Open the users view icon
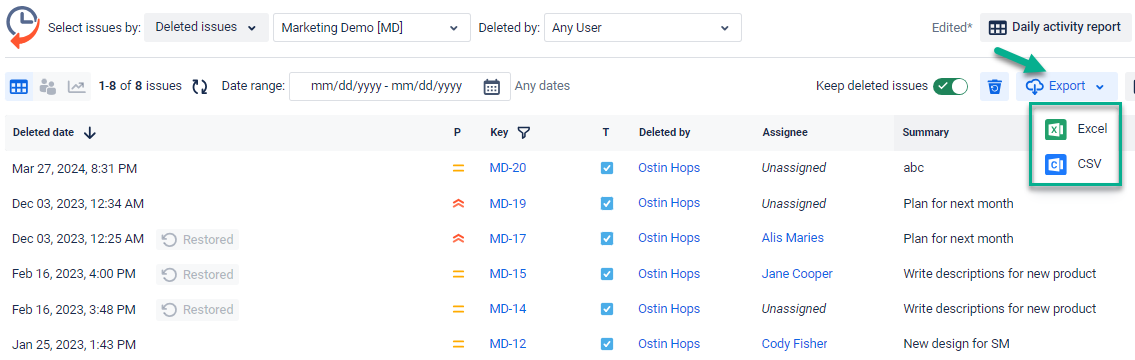1135x360 pixels. point(48,86)
